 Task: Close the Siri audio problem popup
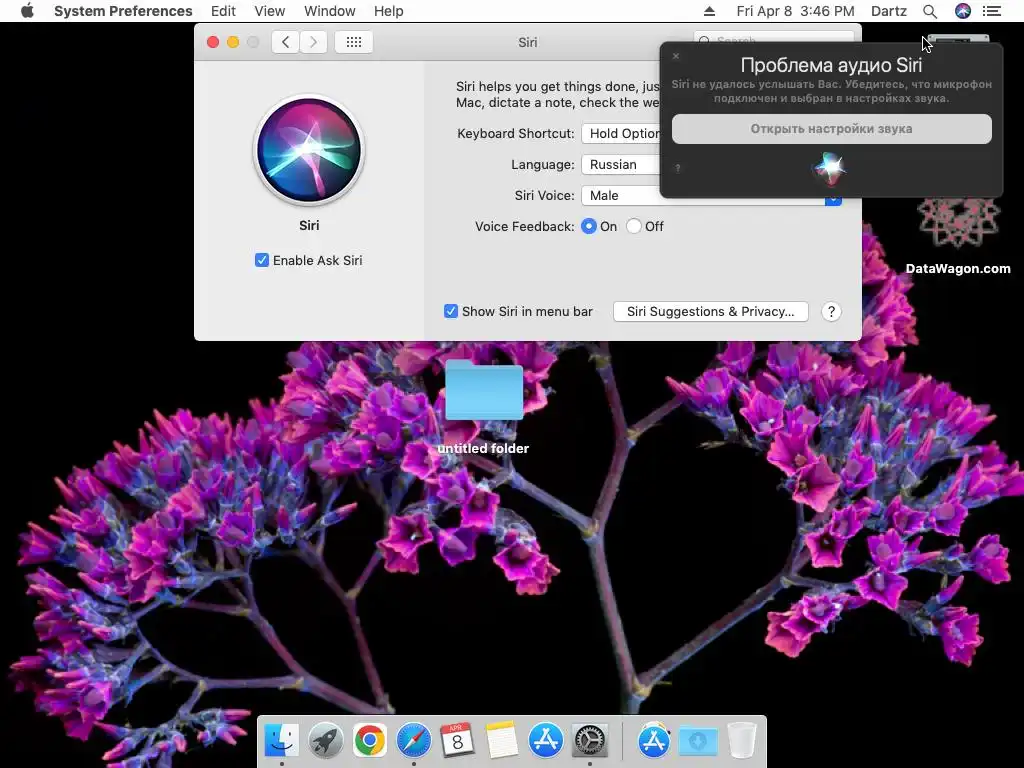point(676,56)
